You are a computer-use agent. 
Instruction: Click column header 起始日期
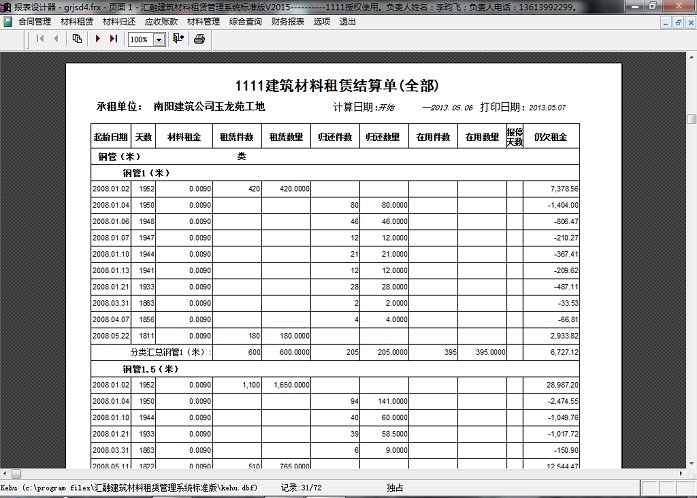click(111, 137)
